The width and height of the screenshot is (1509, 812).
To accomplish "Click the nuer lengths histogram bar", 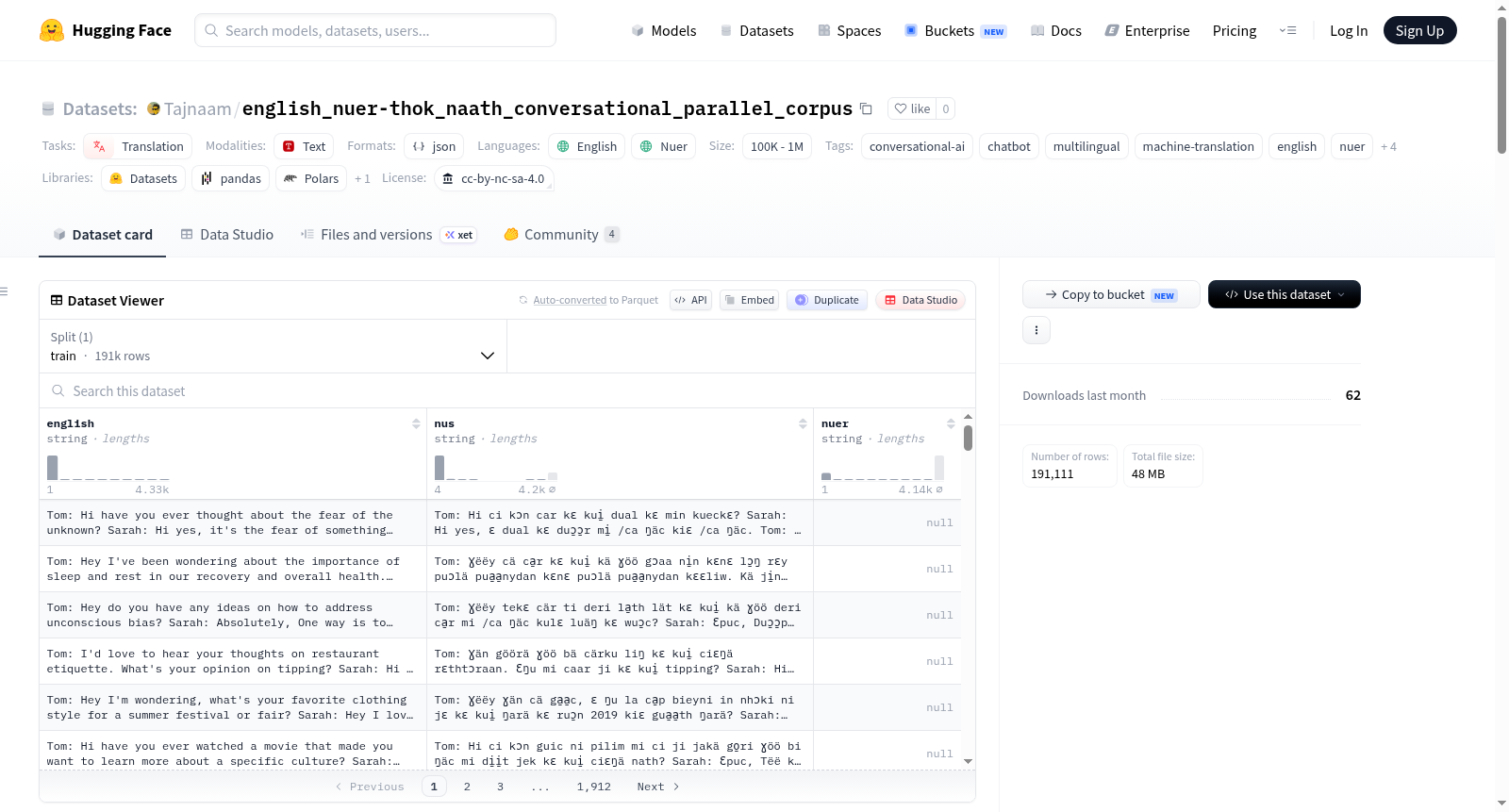I will 826,476.
